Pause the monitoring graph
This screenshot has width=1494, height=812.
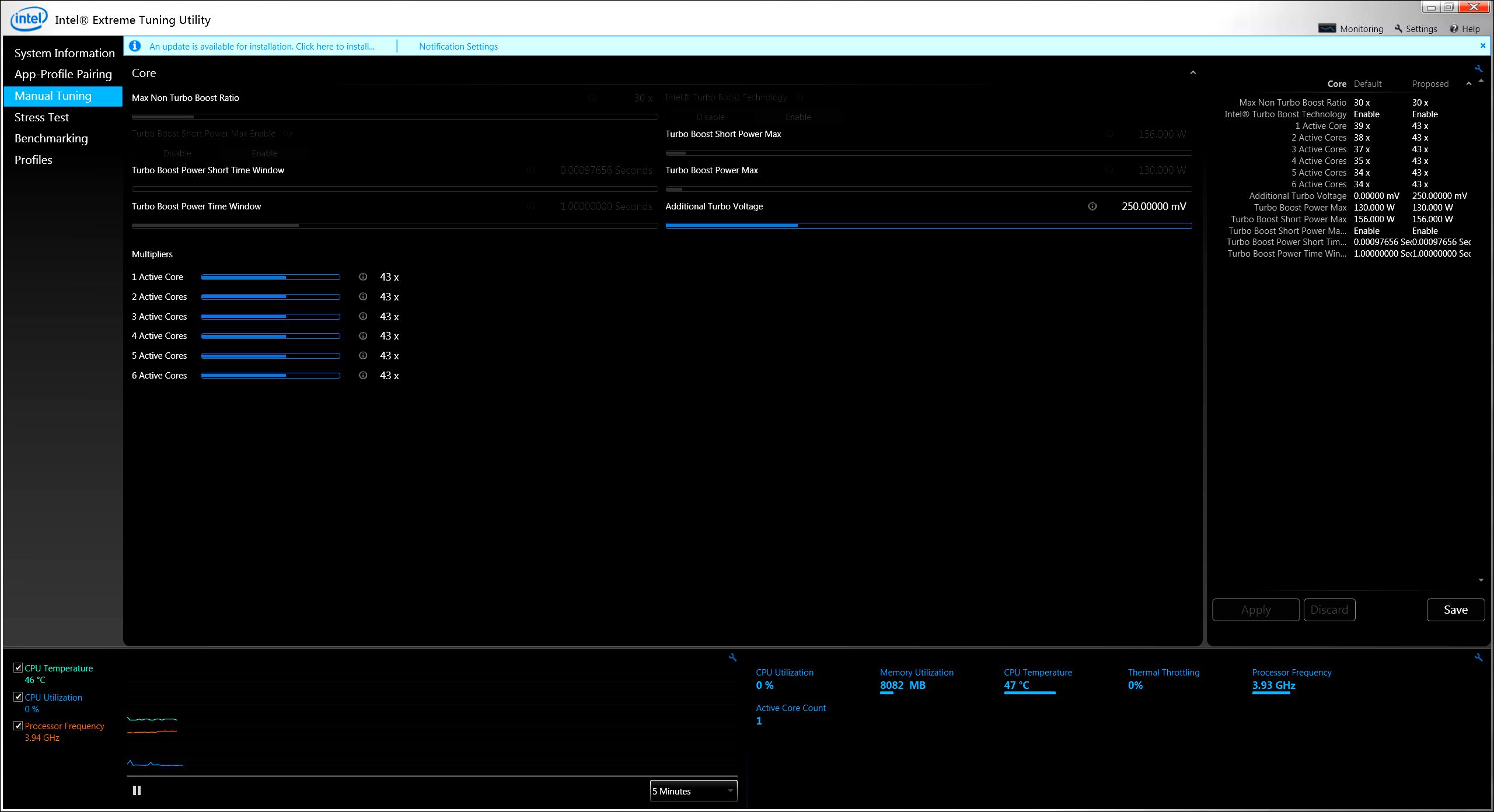(x=137, y=790)
